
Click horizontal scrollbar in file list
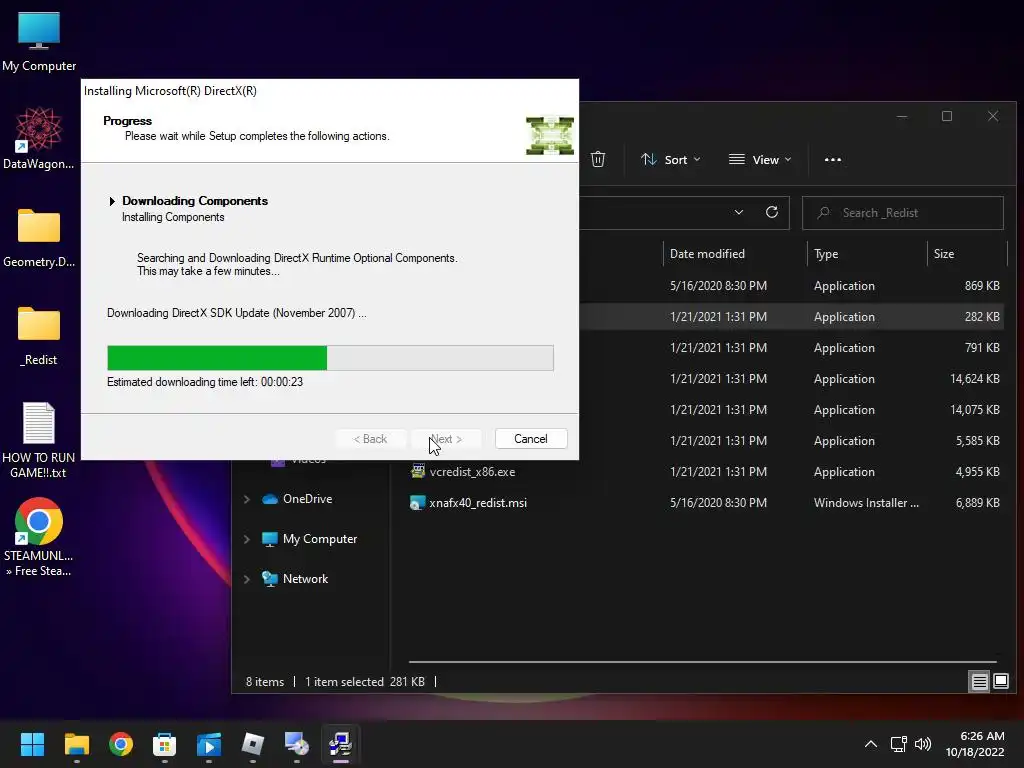tap(703, 662)
